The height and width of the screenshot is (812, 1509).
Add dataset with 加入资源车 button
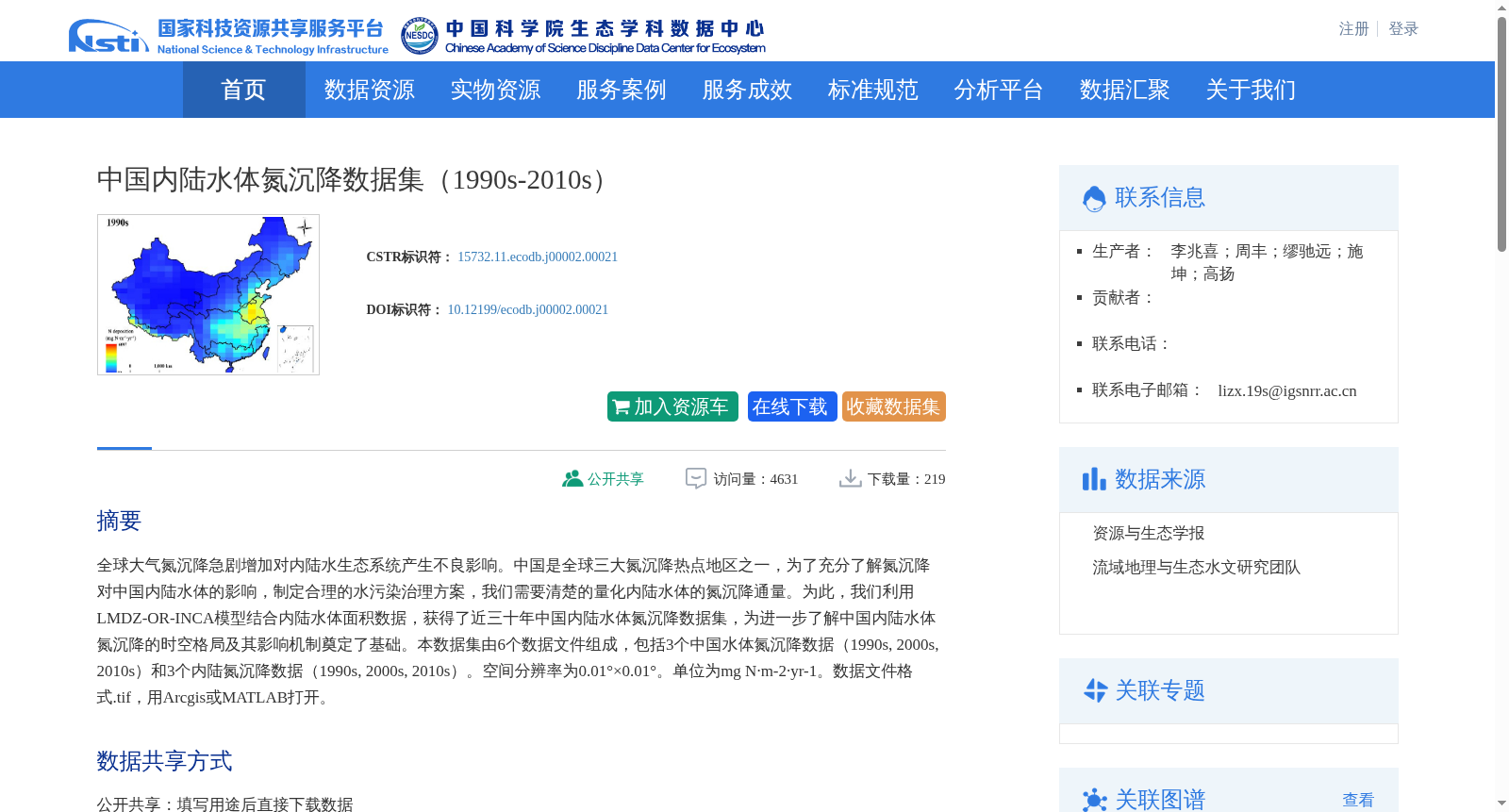[672, 406]
